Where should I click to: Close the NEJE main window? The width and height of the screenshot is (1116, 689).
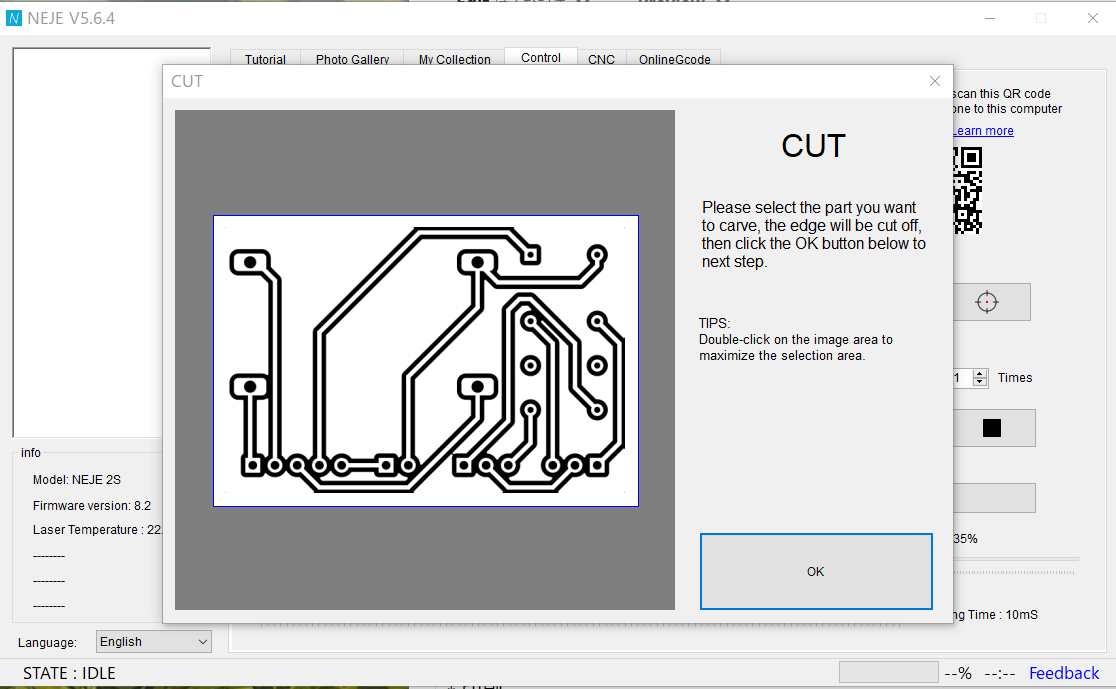coord(1093,19)
